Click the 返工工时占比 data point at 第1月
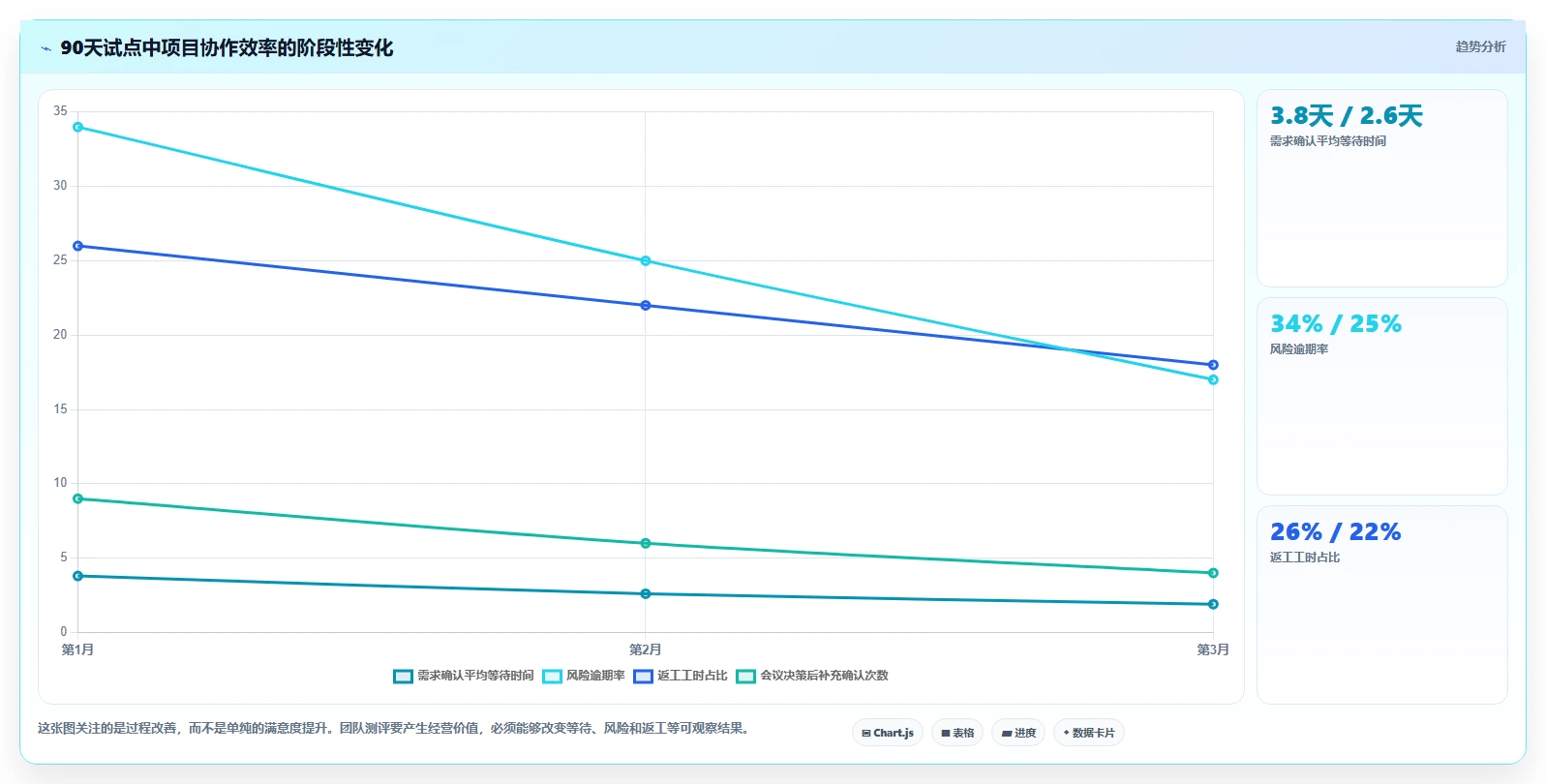The width and height of the screenshot is (1546, 784). pyautogui.click(x=78, y=246)
